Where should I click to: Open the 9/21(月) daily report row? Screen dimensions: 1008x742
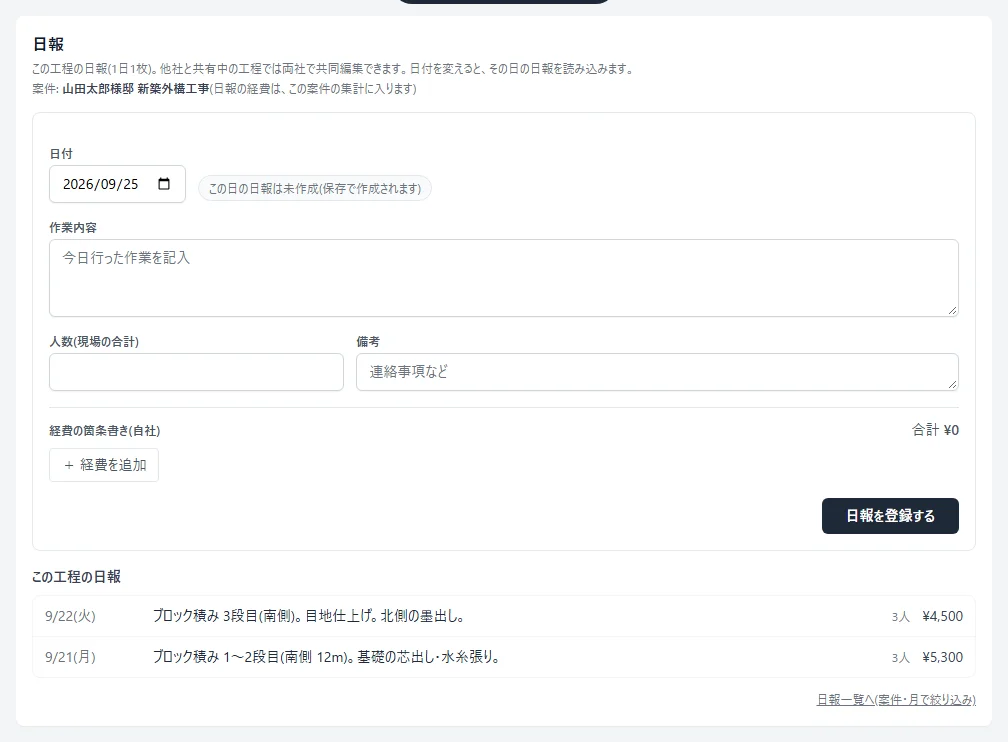click(x=504, y=657)
